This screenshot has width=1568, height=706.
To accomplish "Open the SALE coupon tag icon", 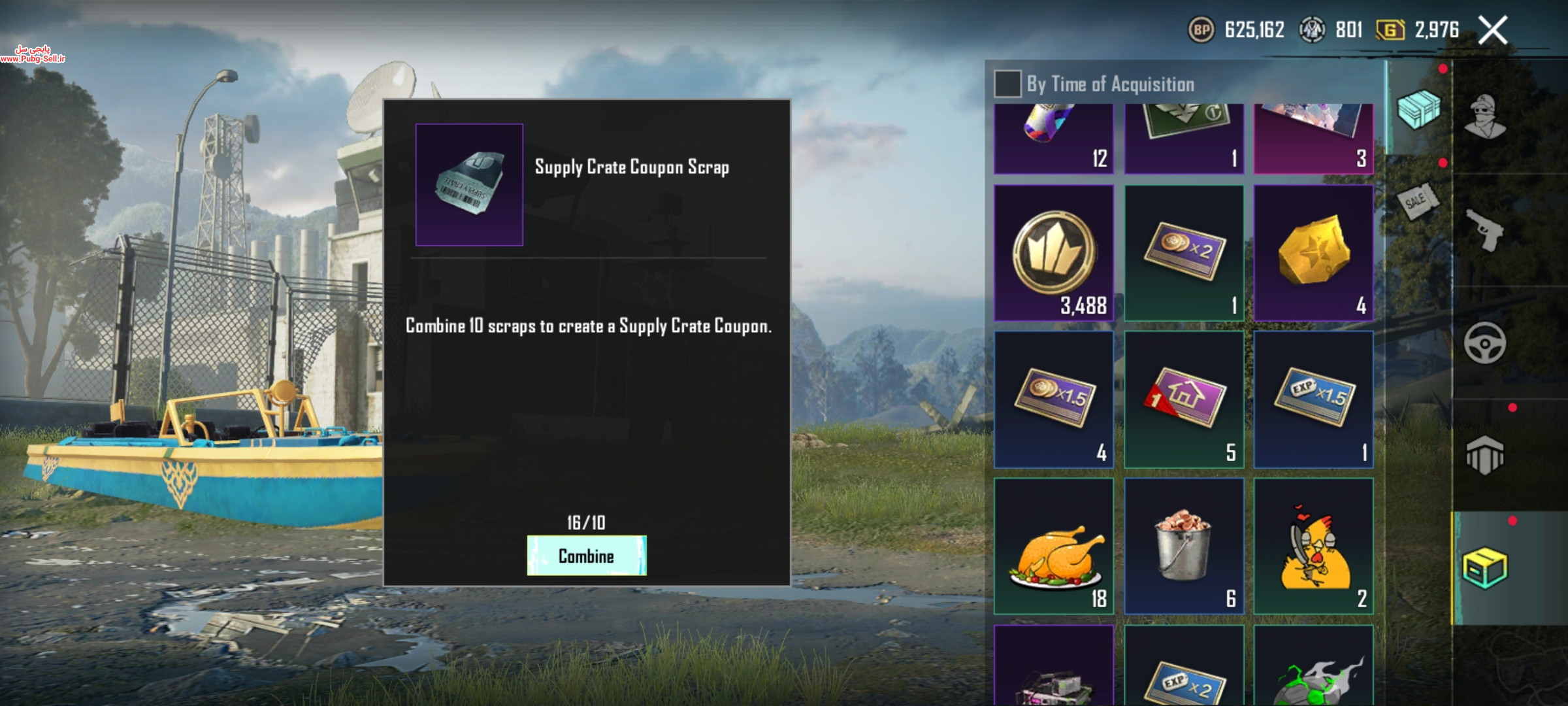I will coord(1418,201).
